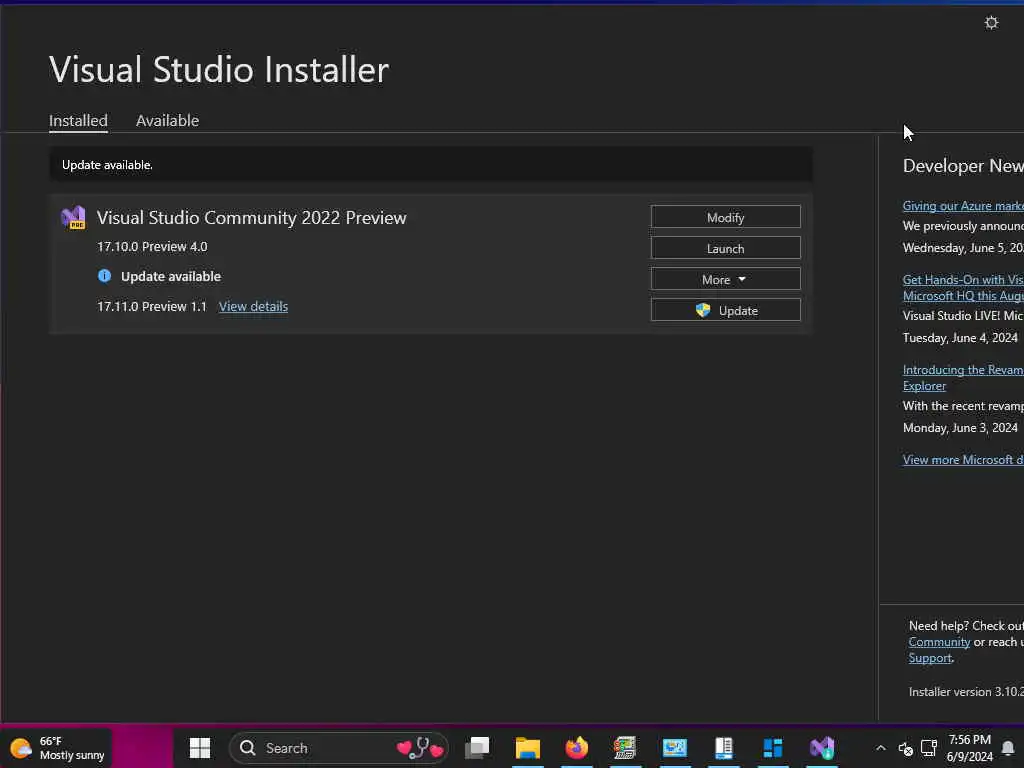Click the Update button with shield
The width and height of the screenshot is (1024, 768).
click(x=726, y=310)
